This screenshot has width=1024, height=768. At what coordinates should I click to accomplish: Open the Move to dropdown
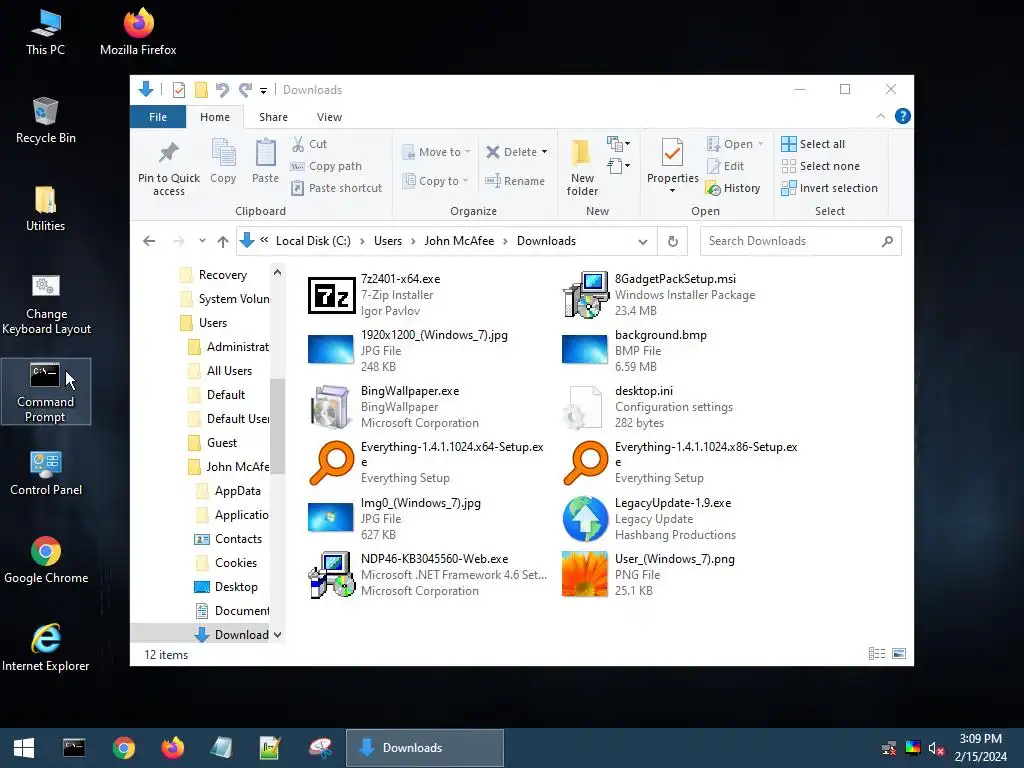coord(436,152)
